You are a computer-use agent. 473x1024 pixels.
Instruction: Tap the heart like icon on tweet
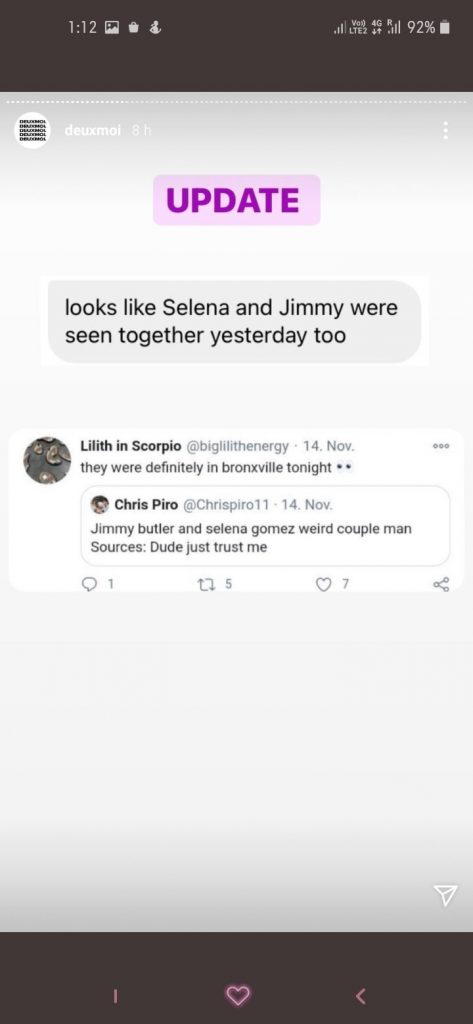click(323, 584)
